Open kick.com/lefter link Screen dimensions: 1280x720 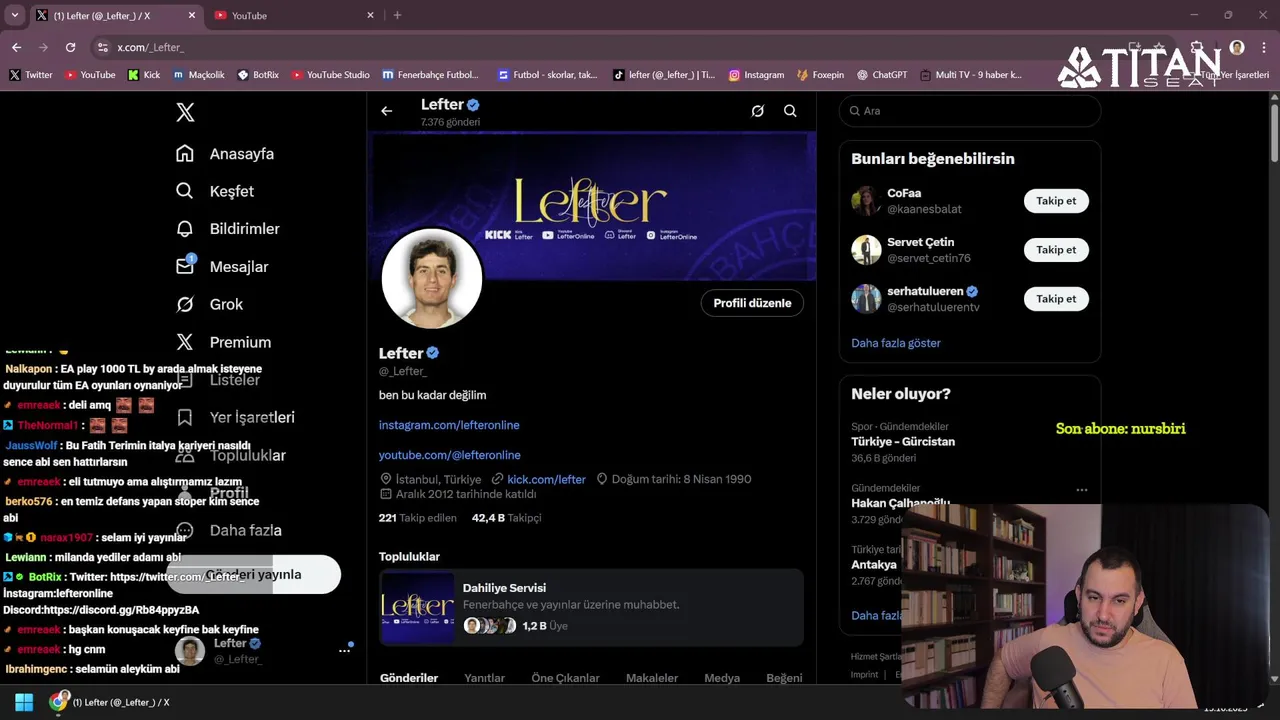[x=546, y=479]
